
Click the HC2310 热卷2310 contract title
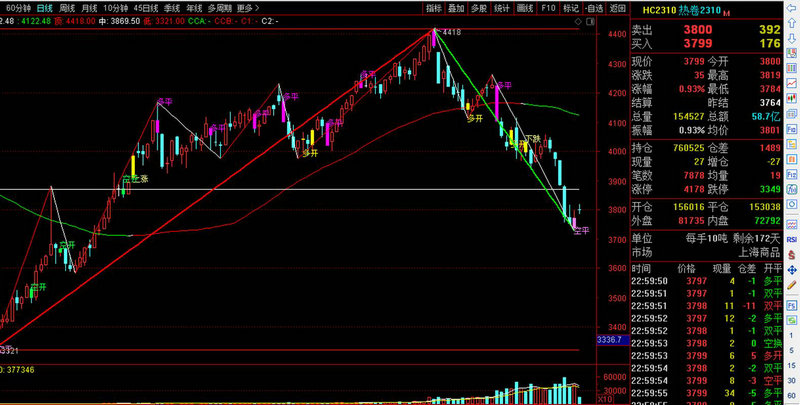click(684, 9)
